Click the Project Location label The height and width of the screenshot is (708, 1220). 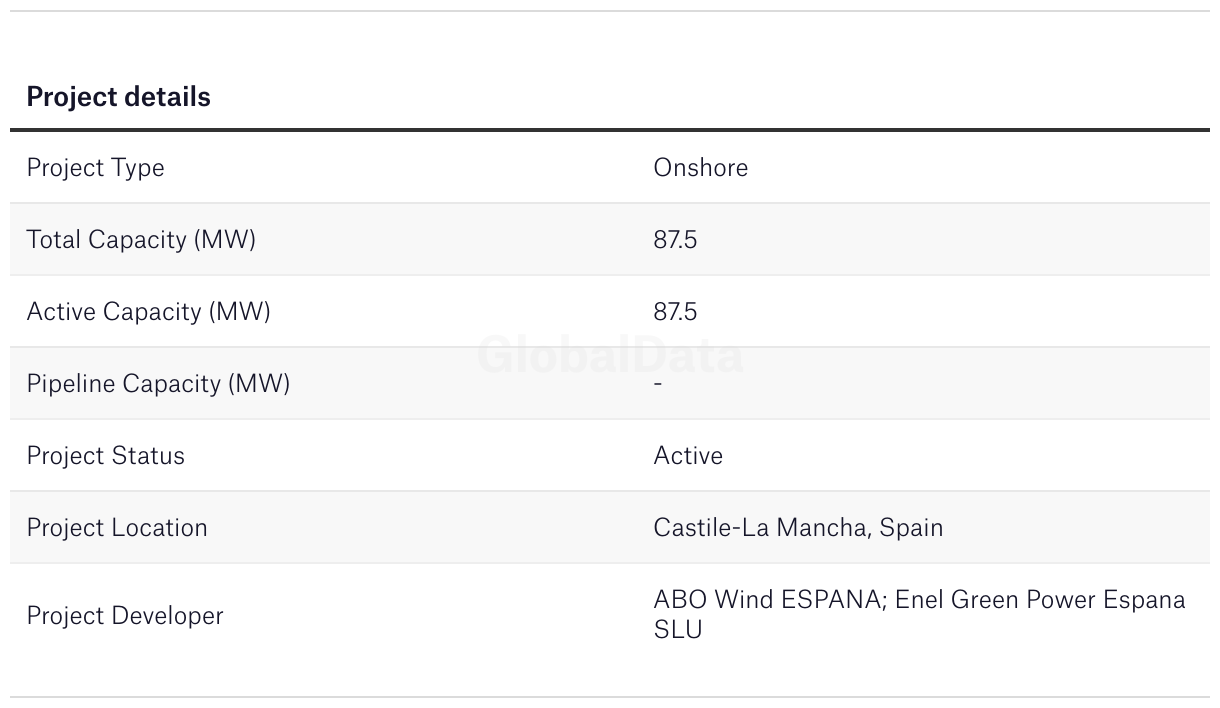(117, 528)
